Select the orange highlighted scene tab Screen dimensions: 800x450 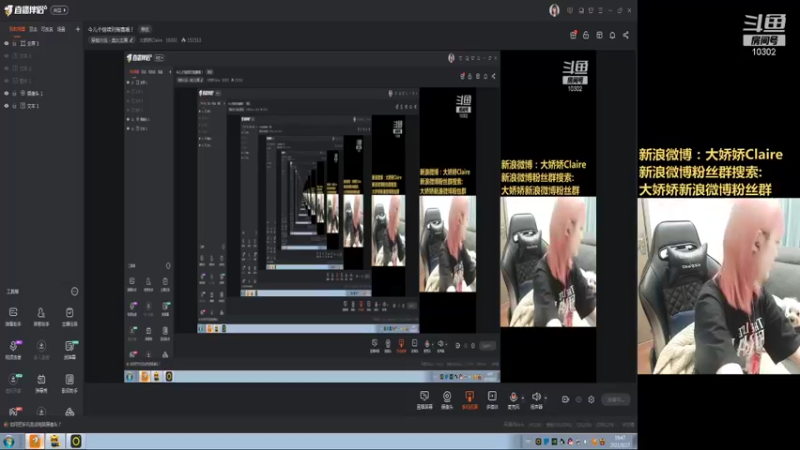[17, 29]
